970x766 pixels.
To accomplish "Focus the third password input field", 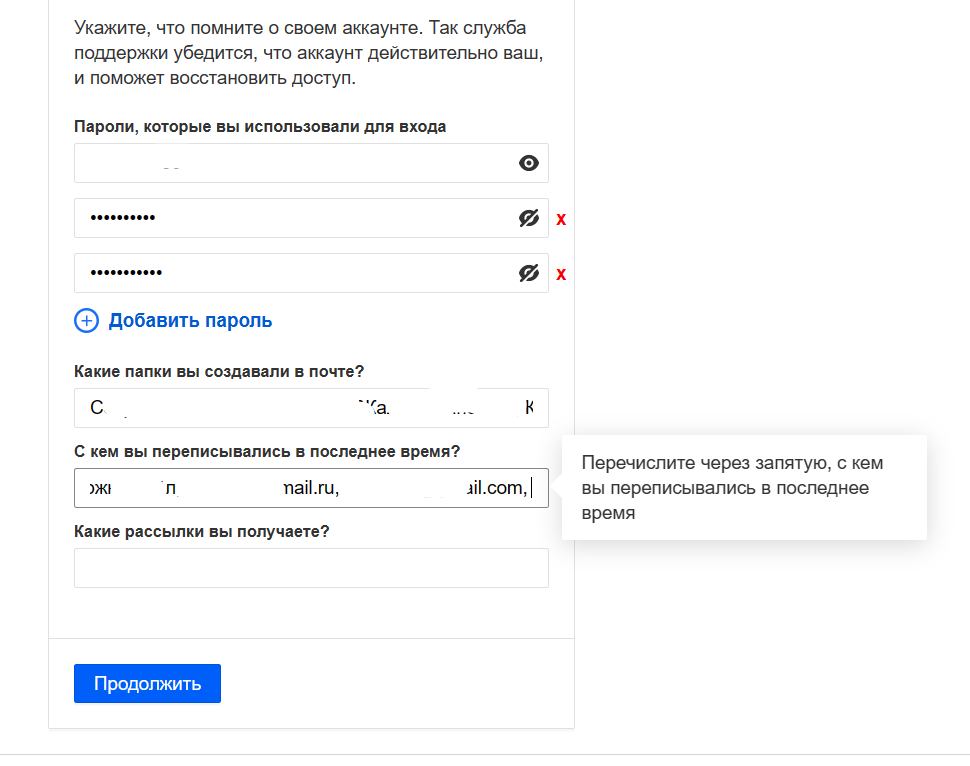I will pos(311,273).
